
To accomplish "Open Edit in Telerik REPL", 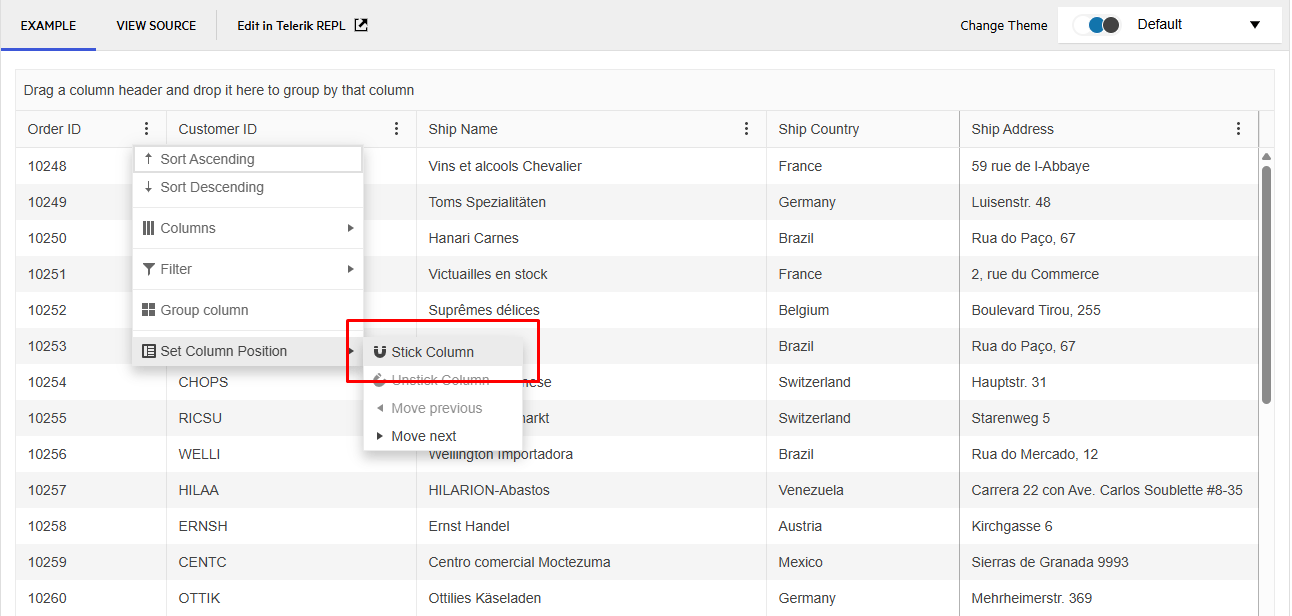I will (302, 25).
